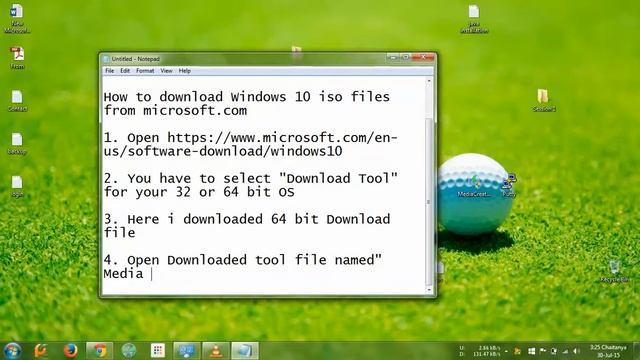Image resolution: width=640 pixels, height=360 pixels.
Task: Select the 'java installation' file desktop icon
Action: 474,19
